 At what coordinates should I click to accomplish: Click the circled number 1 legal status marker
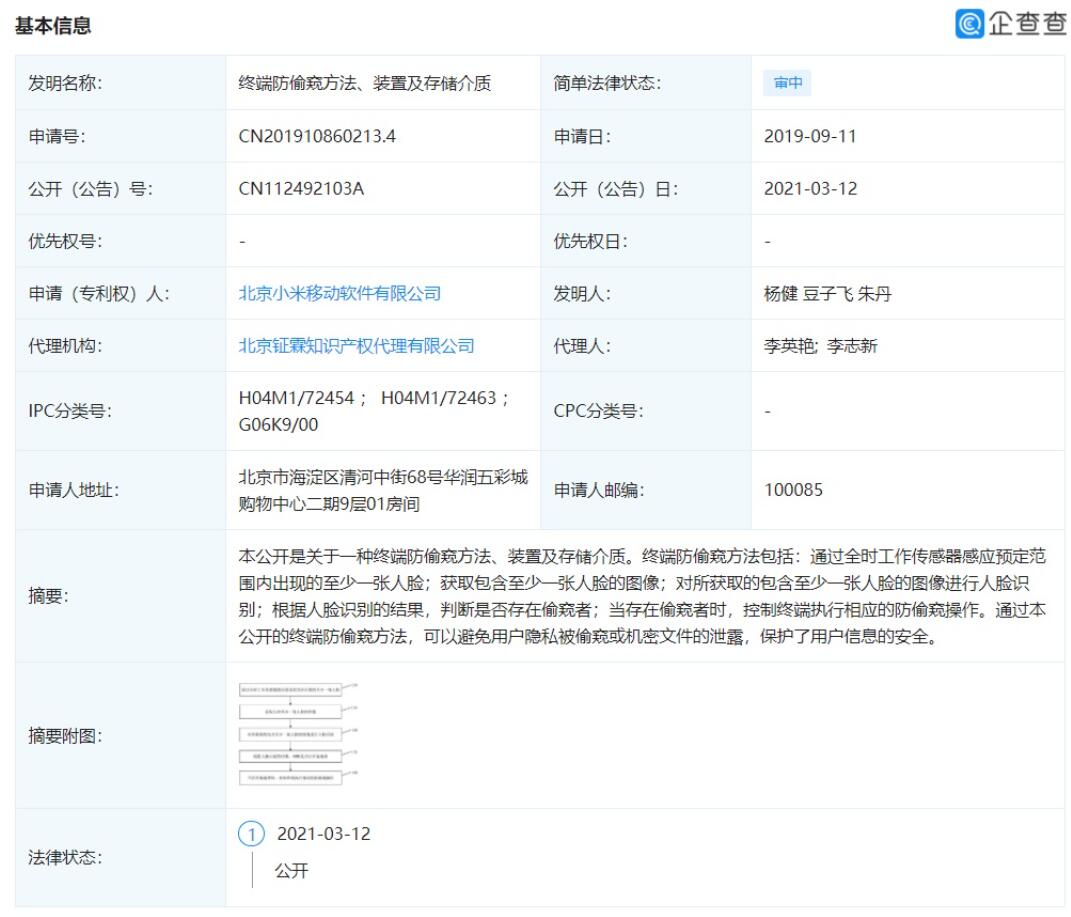point(254,833)
